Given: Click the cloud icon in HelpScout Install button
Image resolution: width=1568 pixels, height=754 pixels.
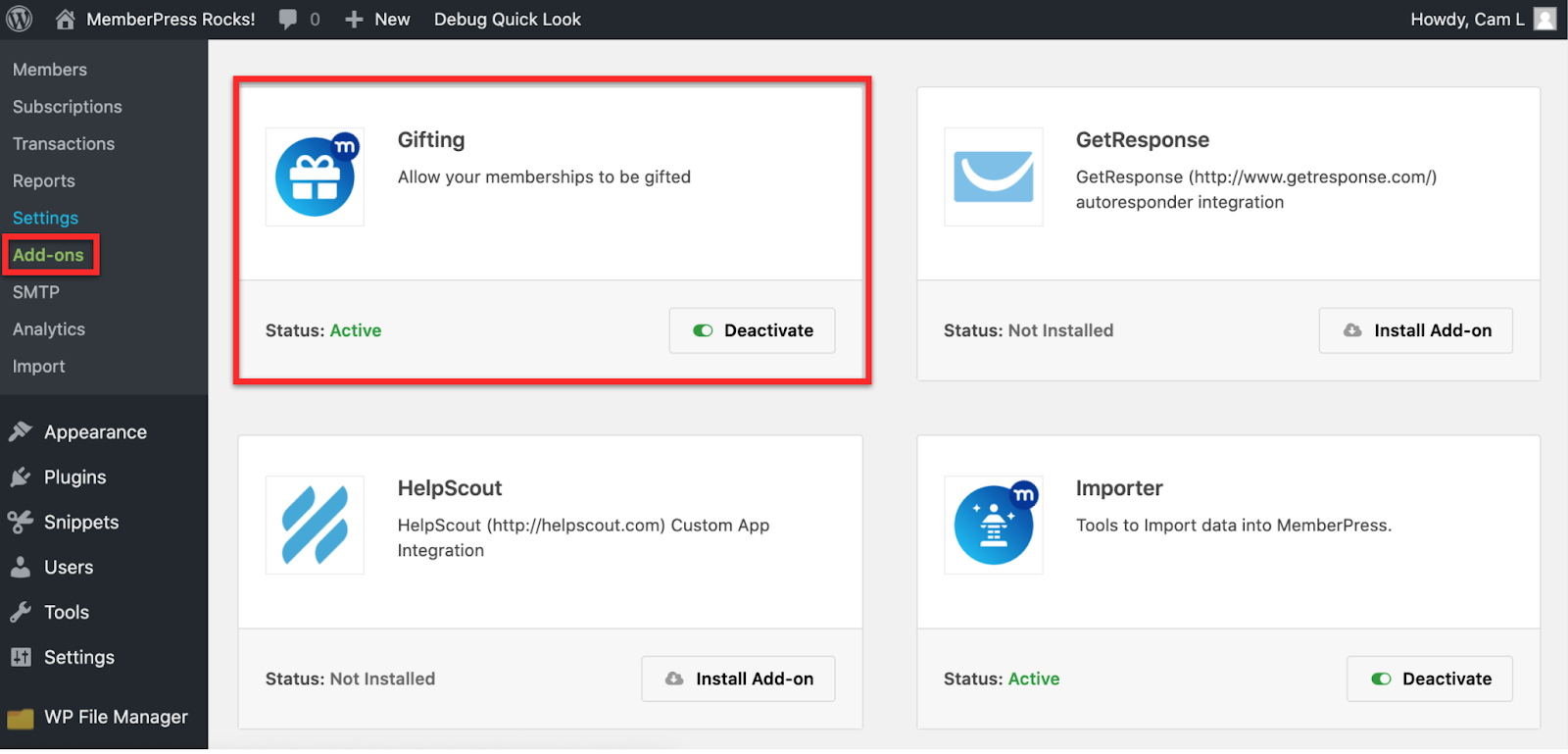Looking at the screenshot, I should coord(674,679).
